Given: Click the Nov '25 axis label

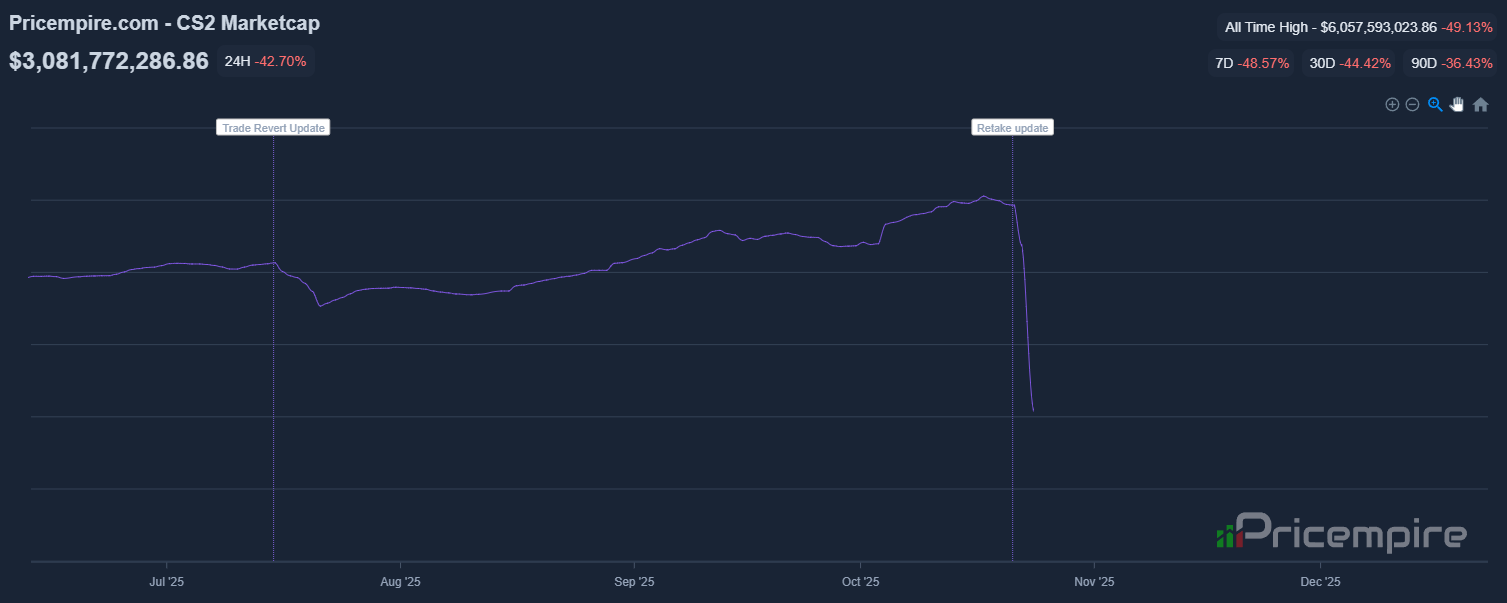Looking at the screenshot, I should 1094,581.
